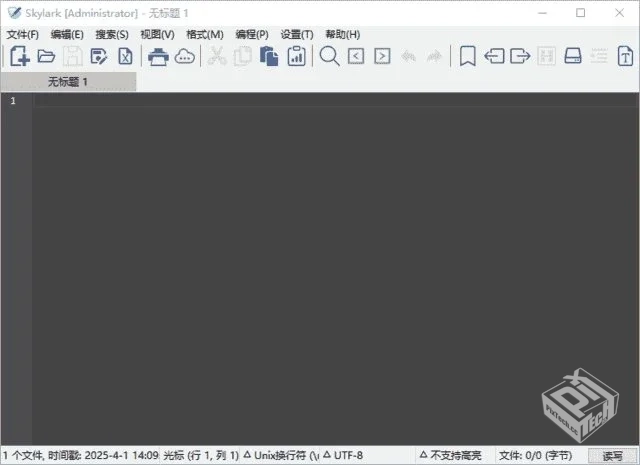
Task: Click the right arrow outdent icon
Action: (x=520, y=56)
